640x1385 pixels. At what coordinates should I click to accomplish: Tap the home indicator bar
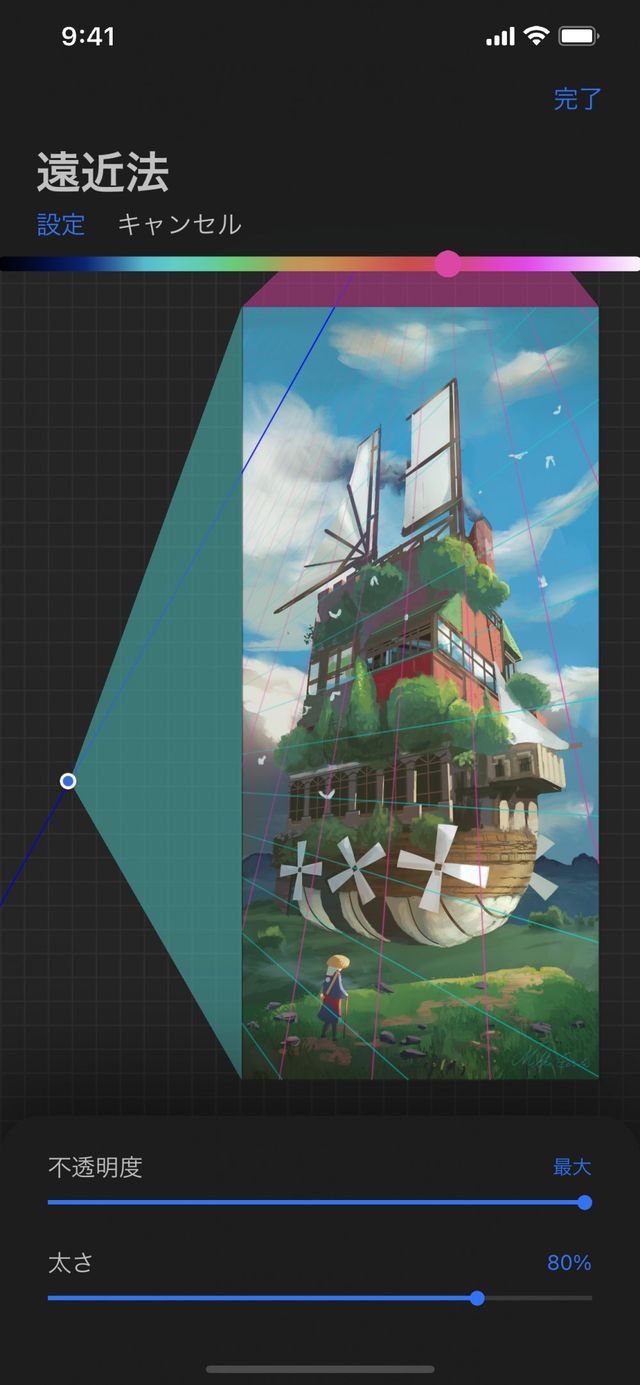[x=320, y=1369]
